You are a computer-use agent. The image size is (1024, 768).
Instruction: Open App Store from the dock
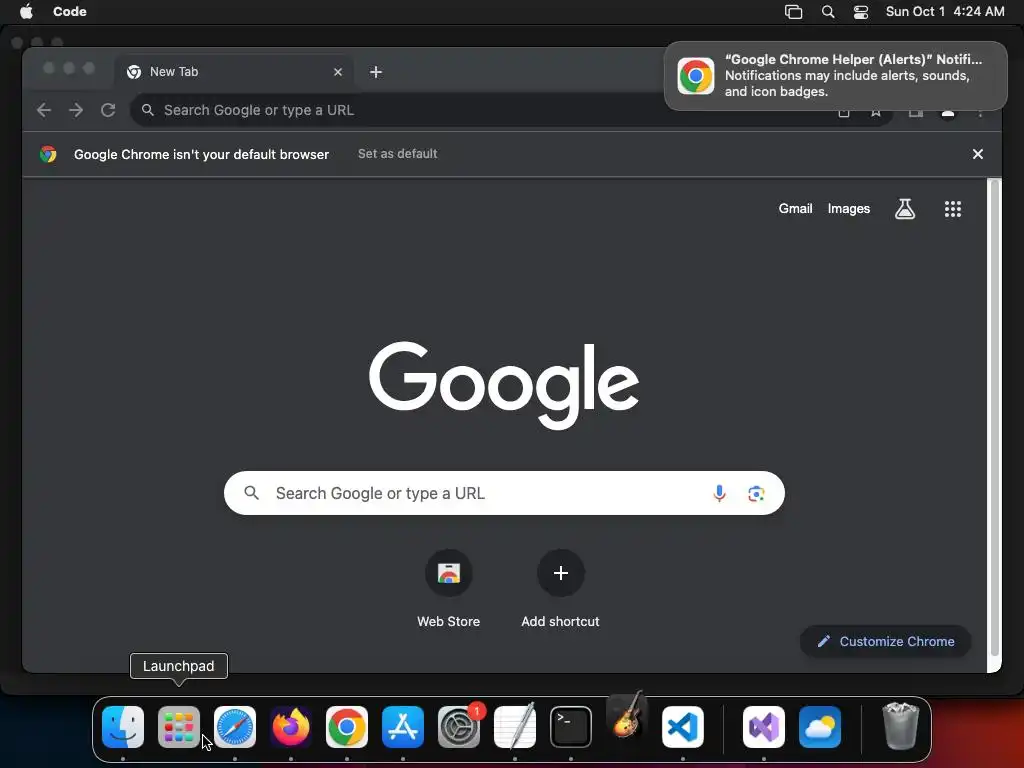tap(403, 727)
